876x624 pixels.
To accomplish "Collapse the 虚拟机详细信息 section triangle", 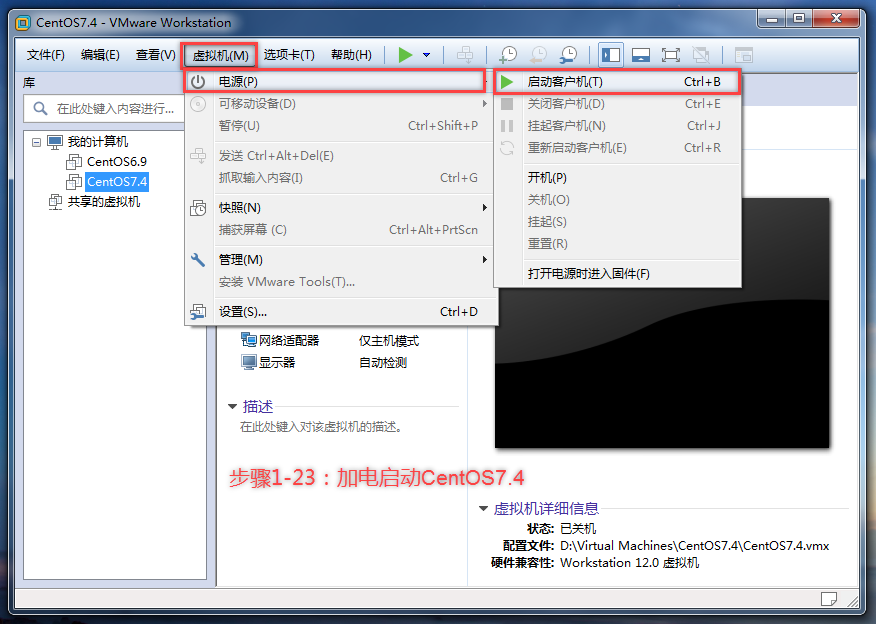I will point(483,508).
